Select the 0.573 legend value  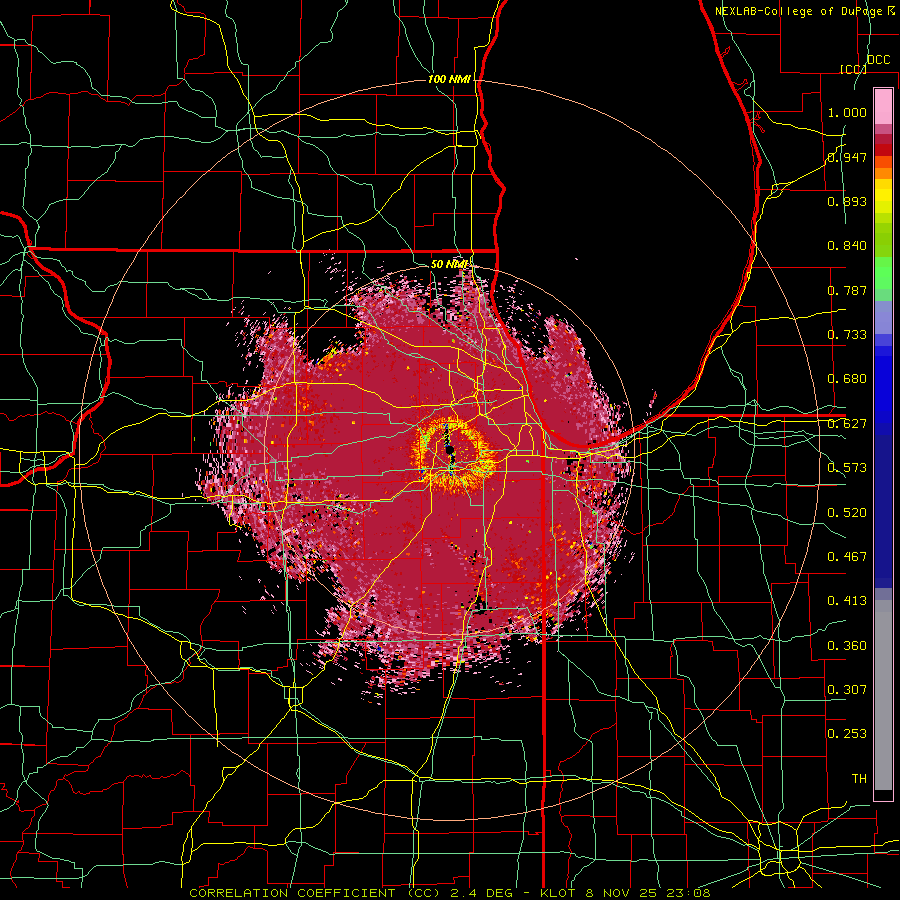pyautogui.click(x=847, y=468)
